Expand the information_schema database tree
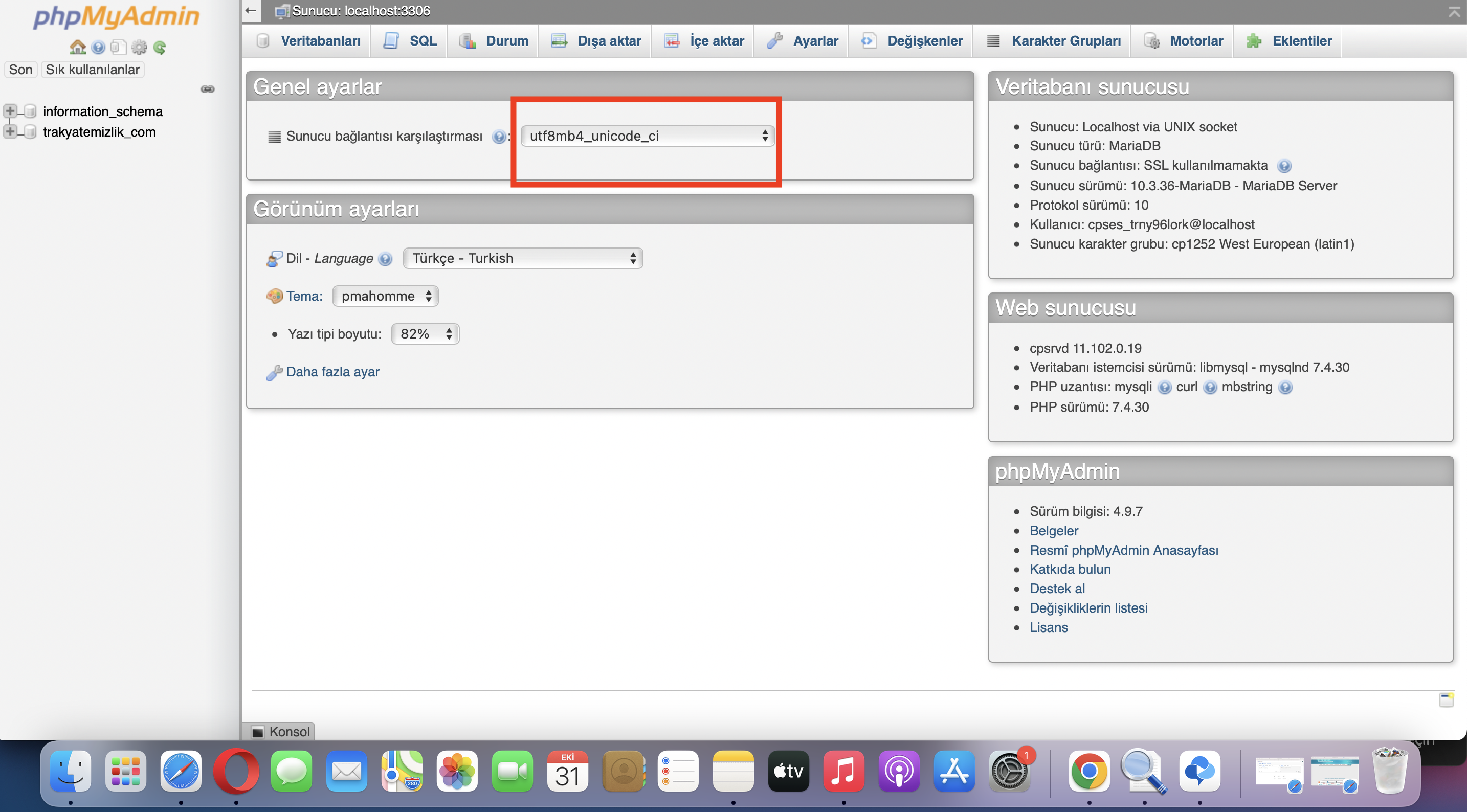The height and width of the screenshot is (812, 1467). [10, 110]
